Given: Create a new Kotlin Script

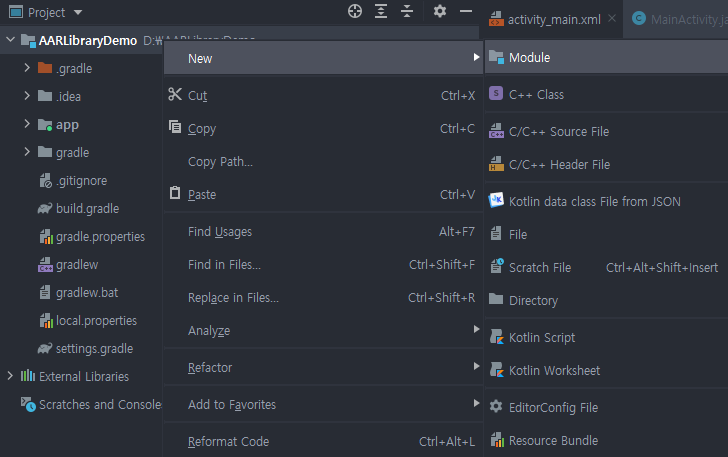Looking at the screenshot, I should (x=606, y=337).
